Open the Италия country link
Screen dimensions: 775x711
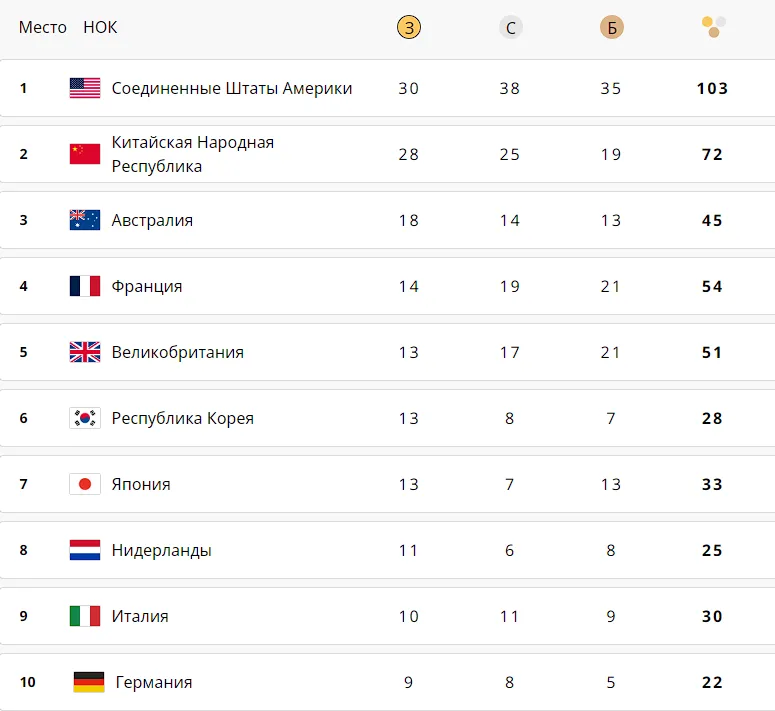140,616
